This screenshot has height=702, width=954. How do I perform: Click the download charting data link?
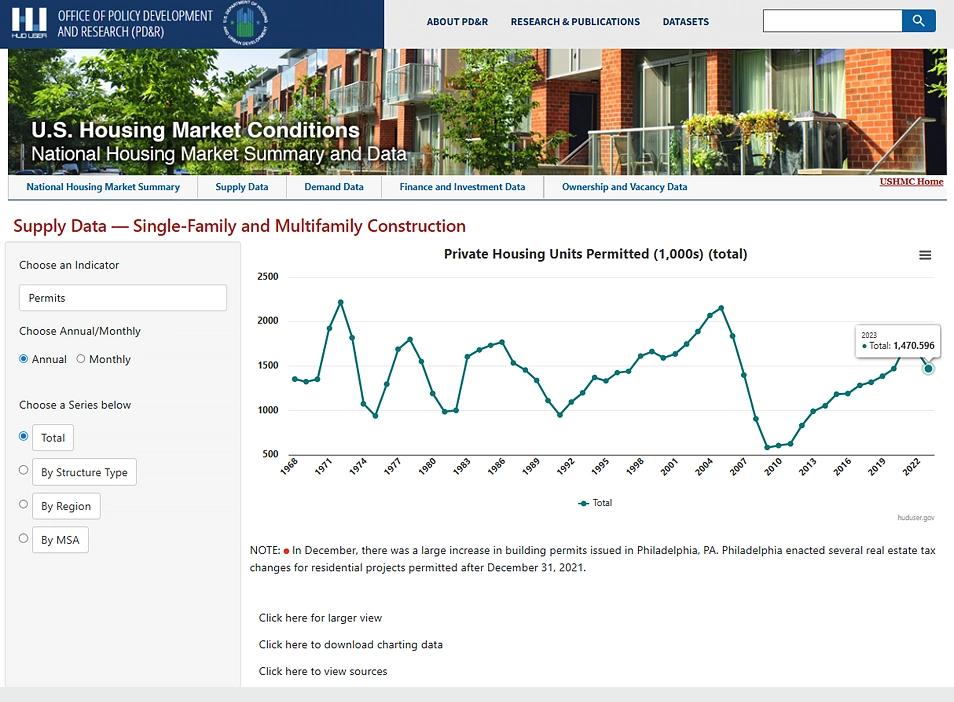point(350,644)
